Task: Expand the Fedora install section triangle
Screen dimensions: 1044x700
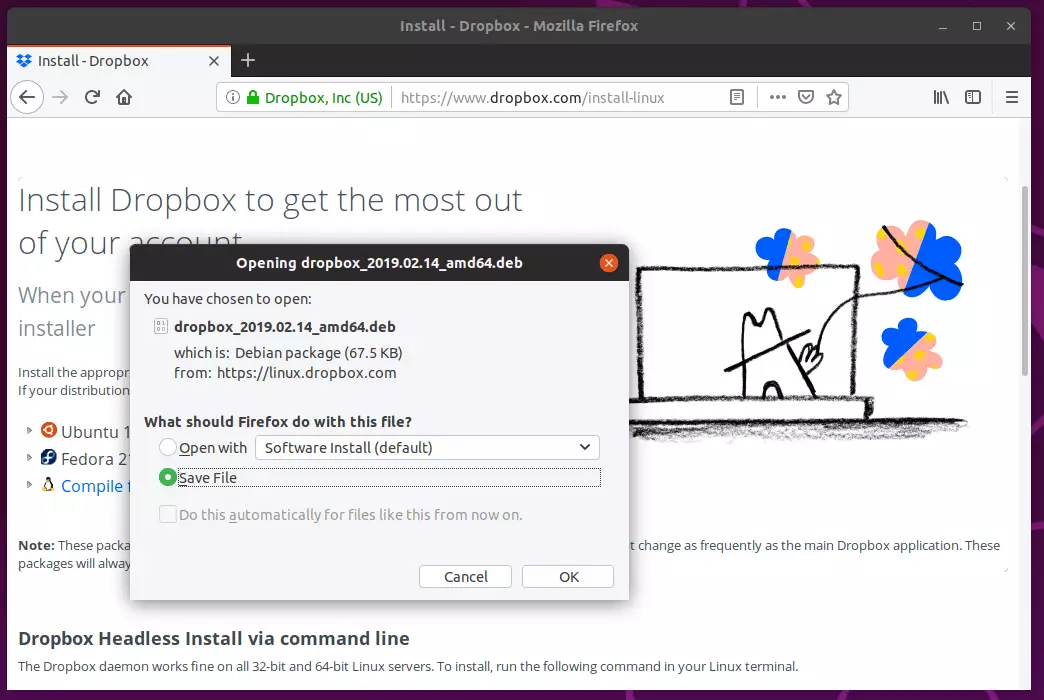Action: (29, 458)
